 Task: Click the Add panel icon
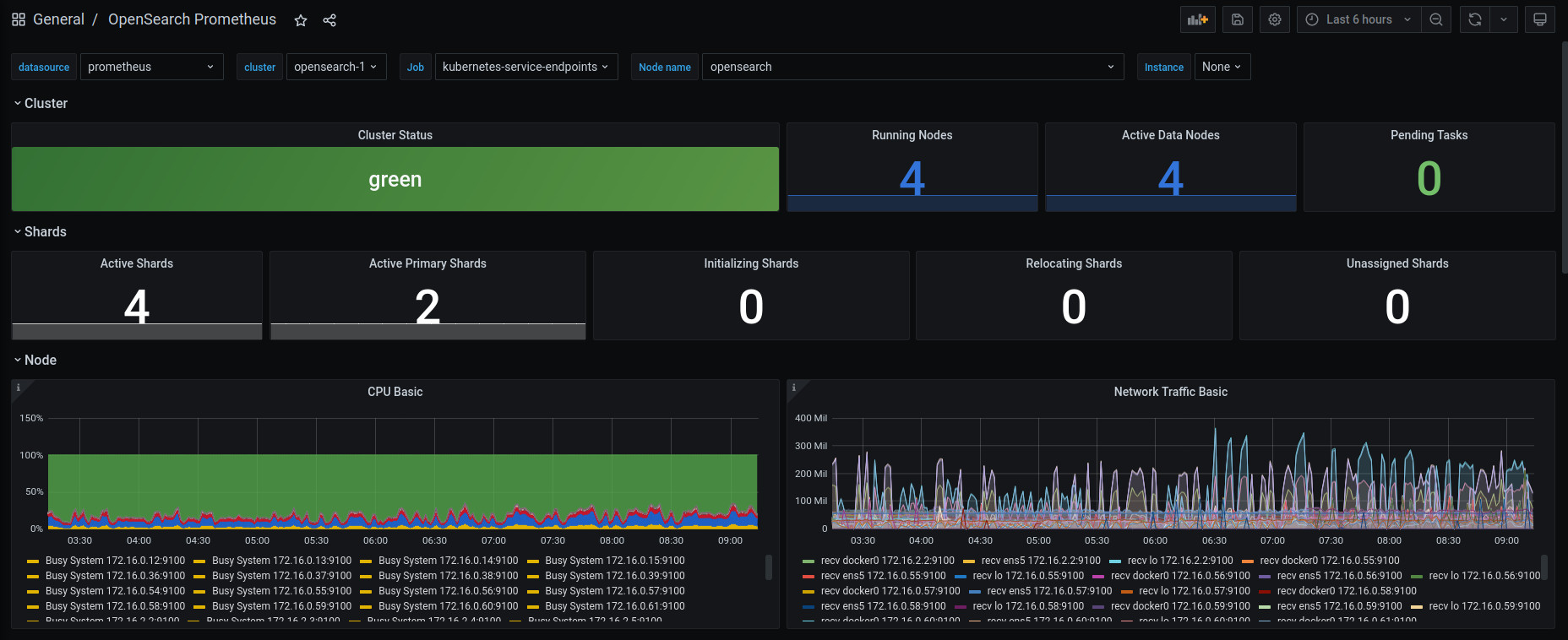coord(1197,19)
